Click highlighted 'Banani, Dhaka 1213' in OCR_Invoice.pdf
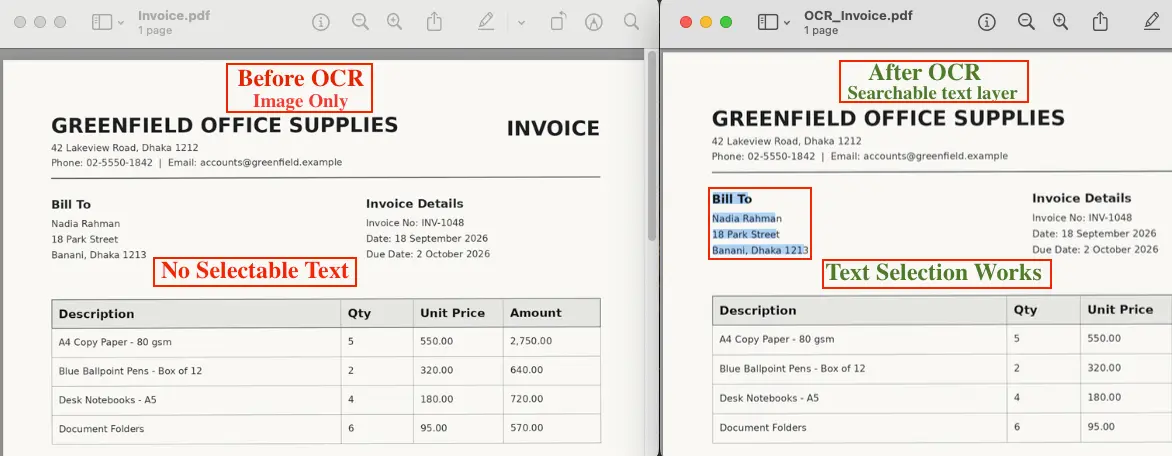The image size is (1172, 456). point(760,250)
